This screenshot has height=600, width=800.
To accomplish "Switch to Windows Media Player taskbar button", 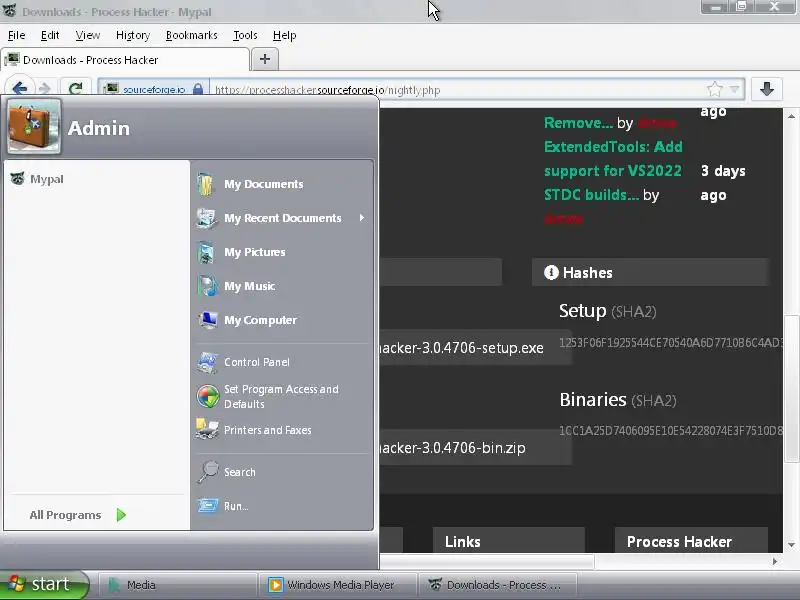I will [338, 585].
